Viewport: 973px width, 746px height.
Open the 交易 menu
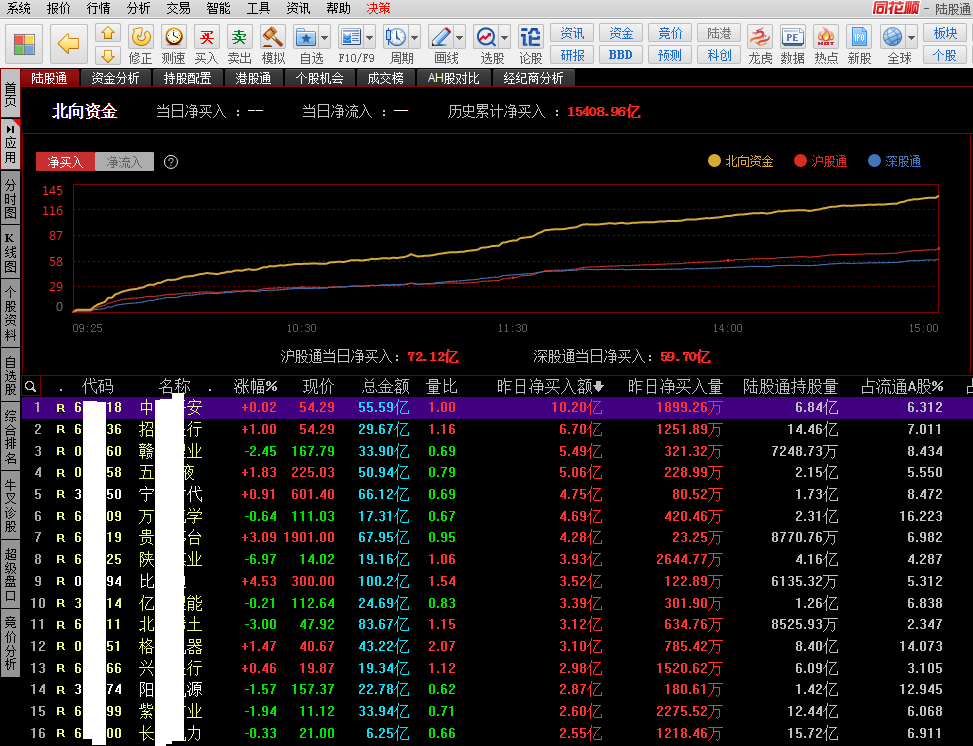click(x=179, y=8)
